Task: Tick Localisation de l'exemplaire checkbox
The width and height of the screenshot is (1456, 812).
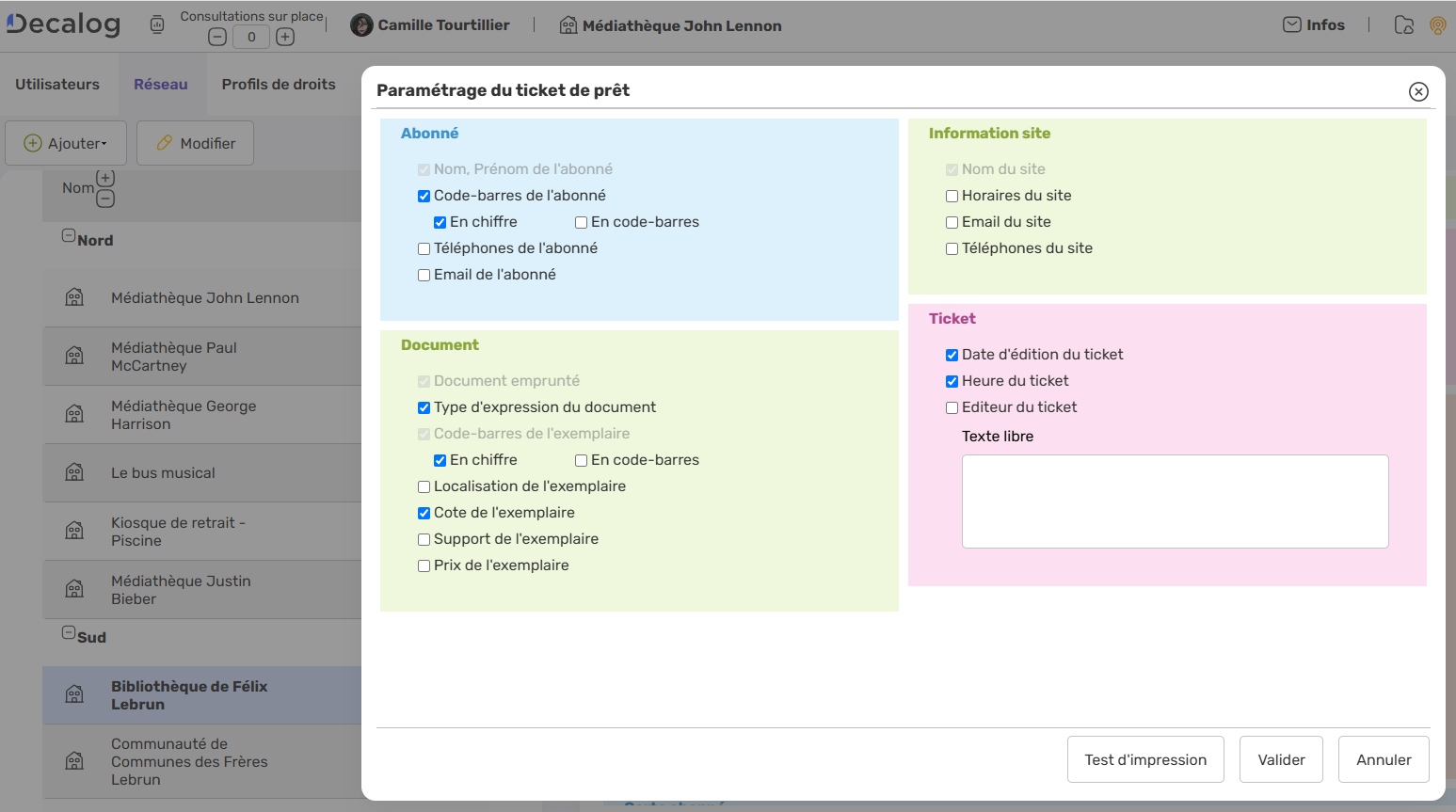Action: 424,486
